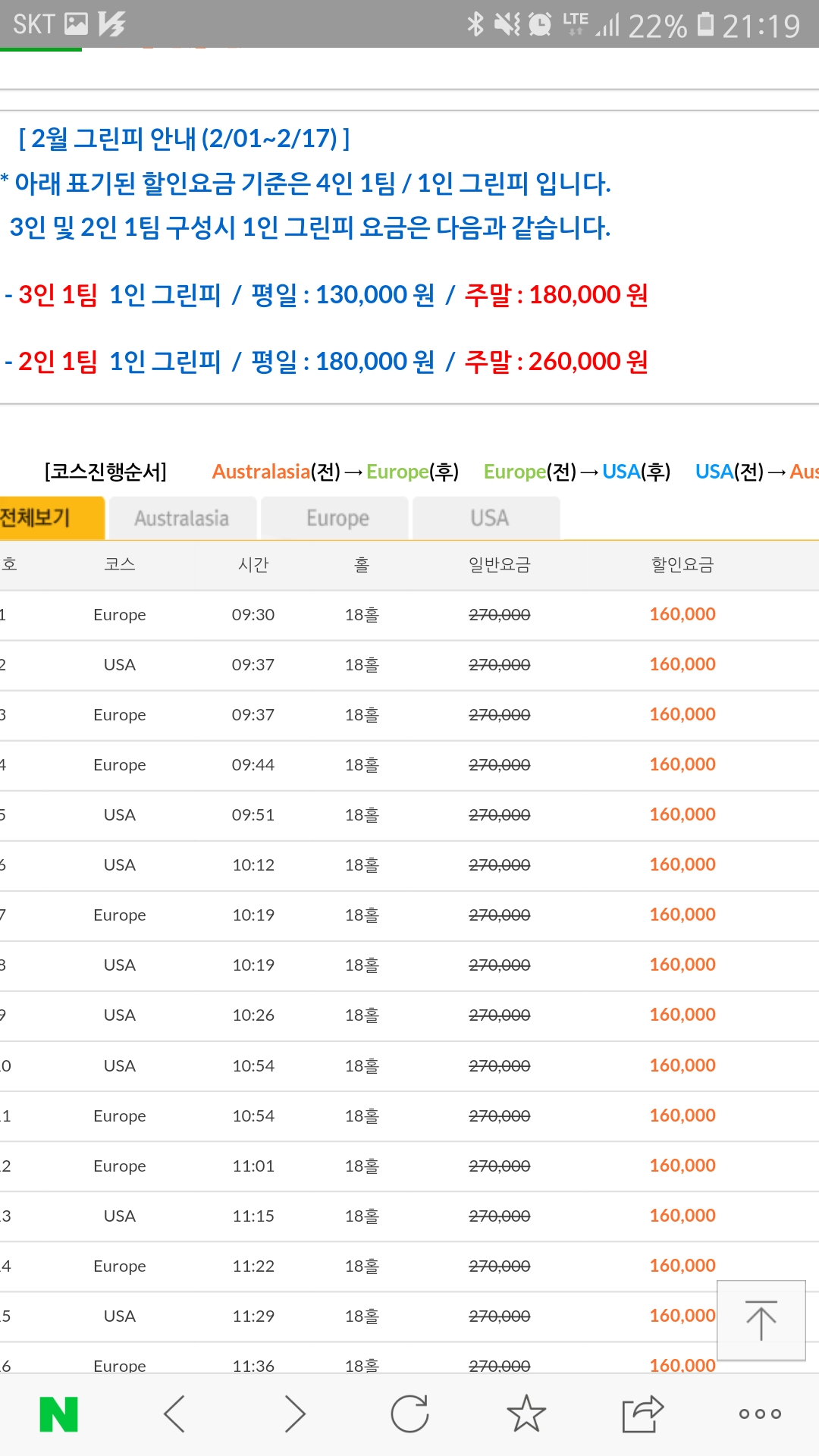Select the 10:12 USA tee time
819x1456 pixels.
tap(253, 865)
